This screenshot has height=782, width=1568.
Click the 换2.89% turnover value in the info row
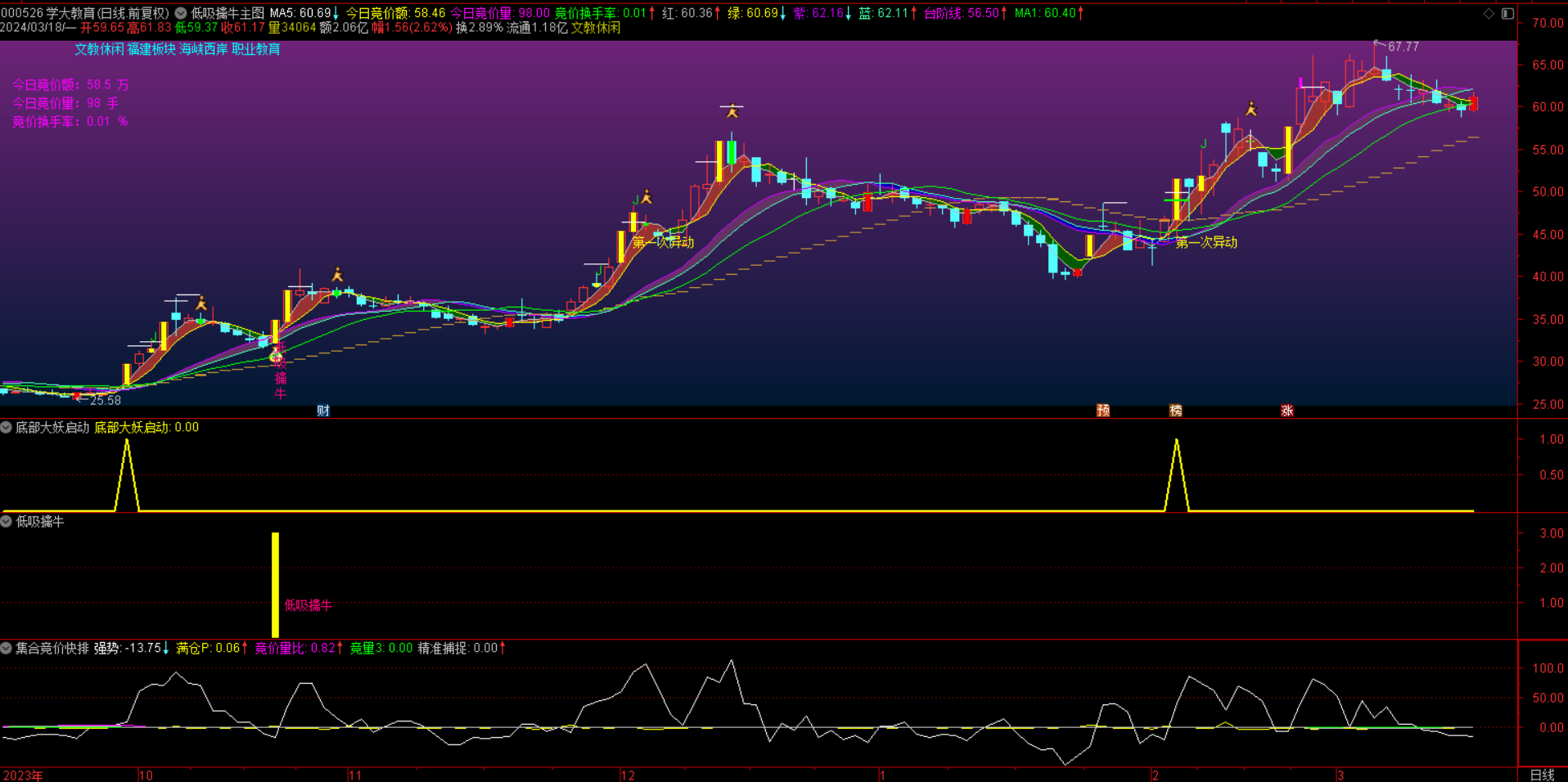click(480, 28)
